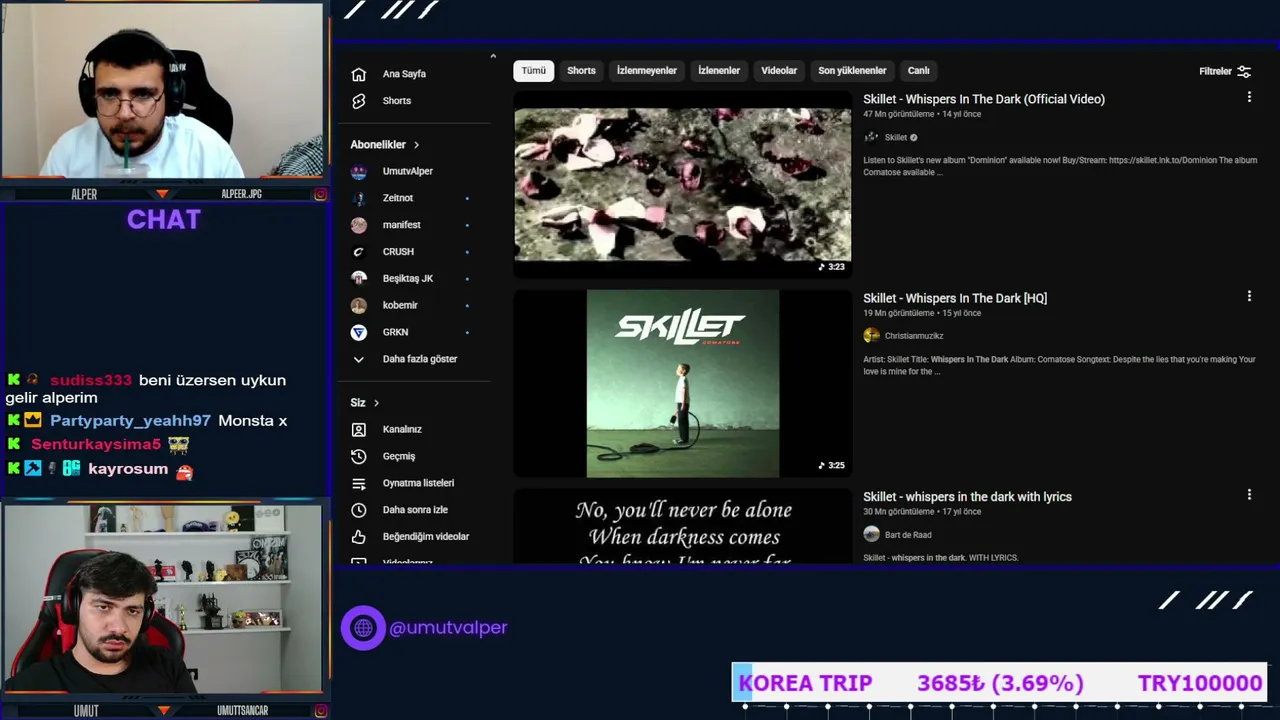The height and width of the screenshot is (720, 1280).
Task: Open the Beşiktaş JK subscription channel
Action: [x=407, y=278]
